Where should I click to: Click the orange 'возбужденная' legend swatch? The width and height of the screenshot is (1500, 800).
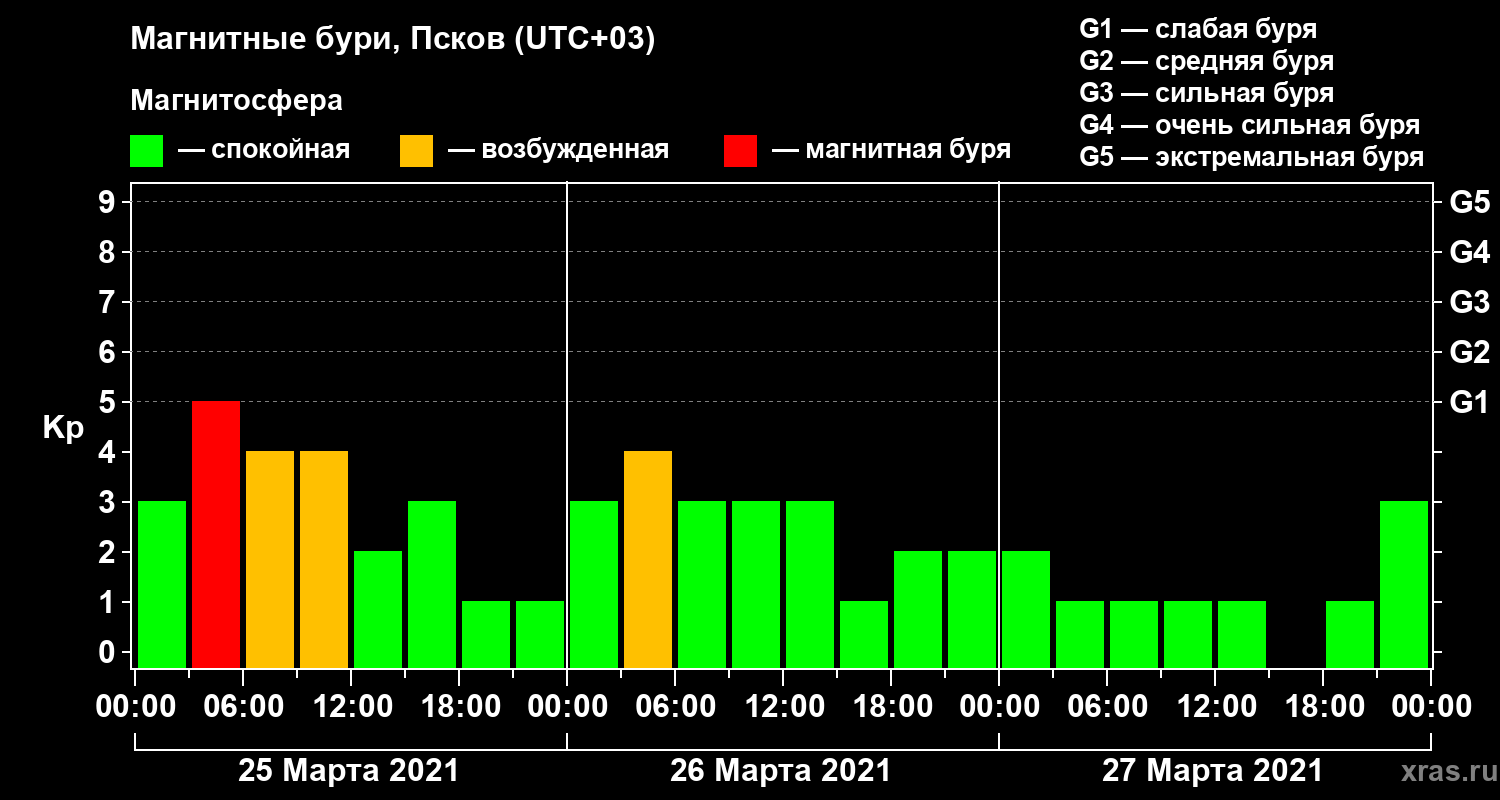(416, 151)
